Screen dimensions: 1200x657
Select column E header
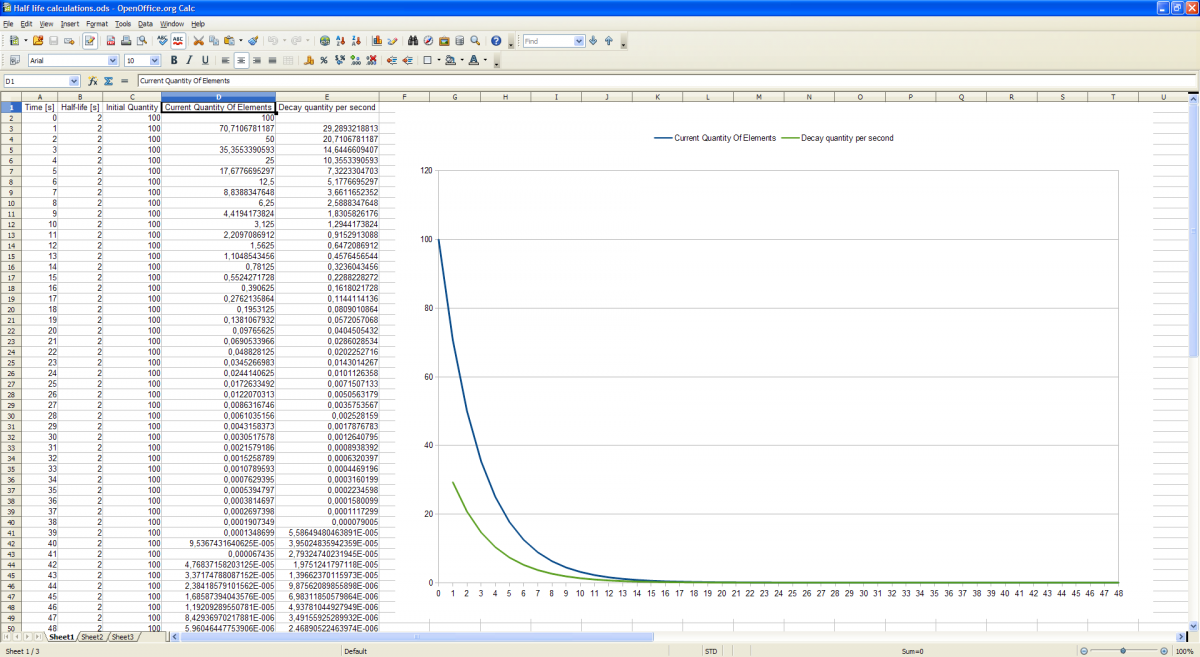327,97
